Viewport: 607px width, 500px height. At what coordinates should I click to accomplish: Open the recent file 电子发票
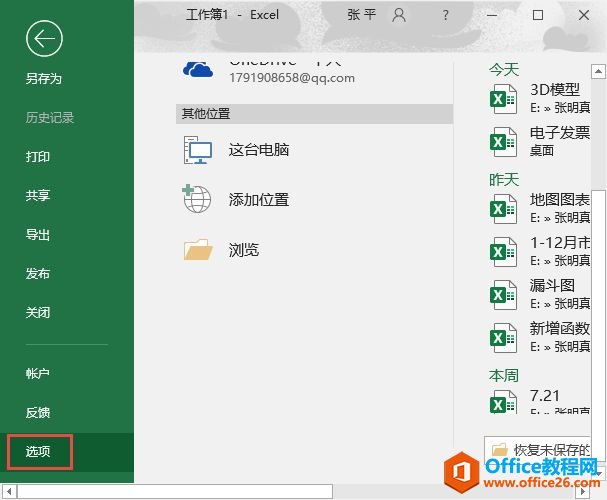point(560,133)
